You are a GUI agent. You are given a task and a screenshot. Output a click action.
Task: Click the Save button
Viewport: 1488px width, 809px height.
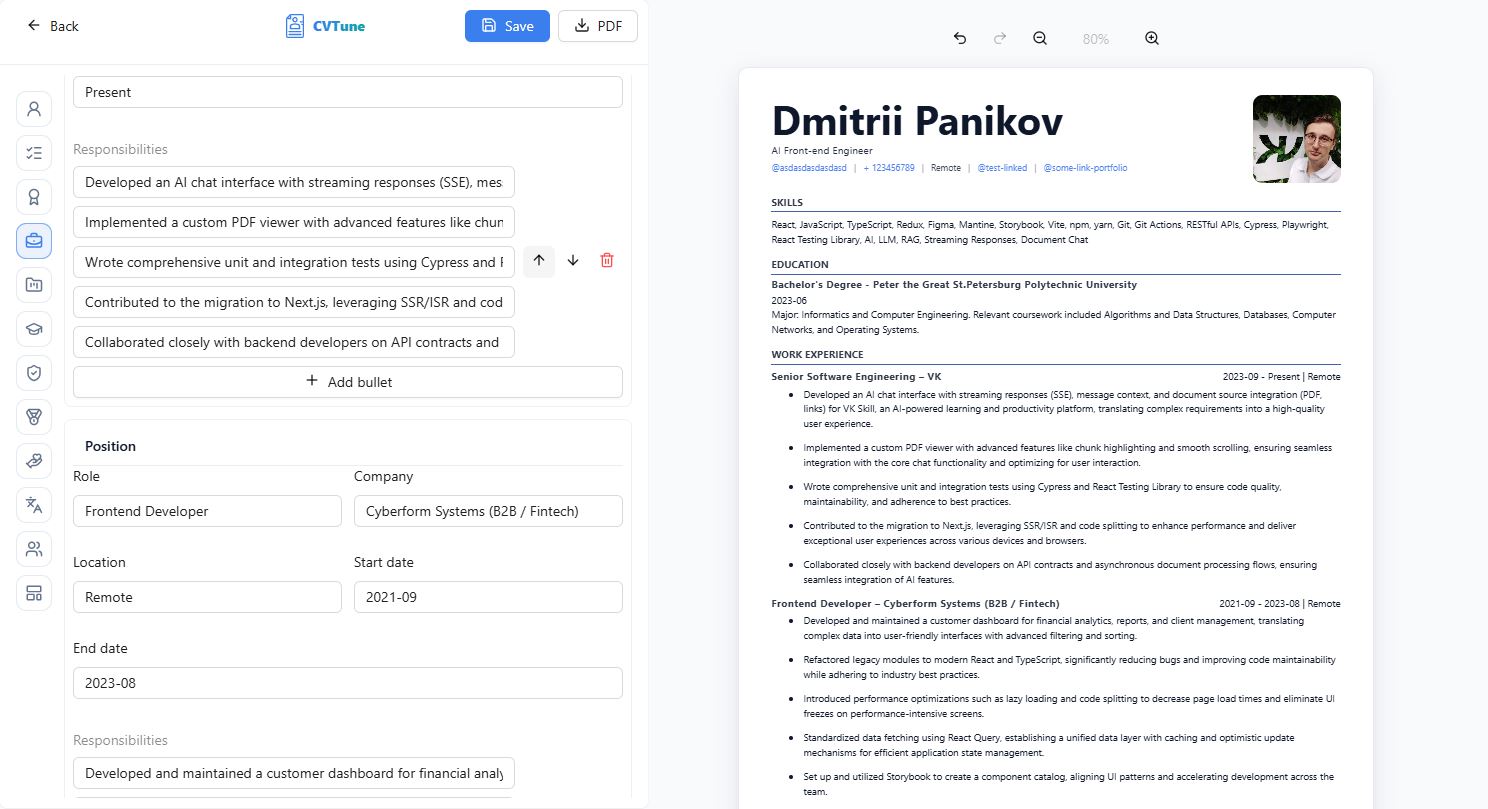click(x=507, y=26)
